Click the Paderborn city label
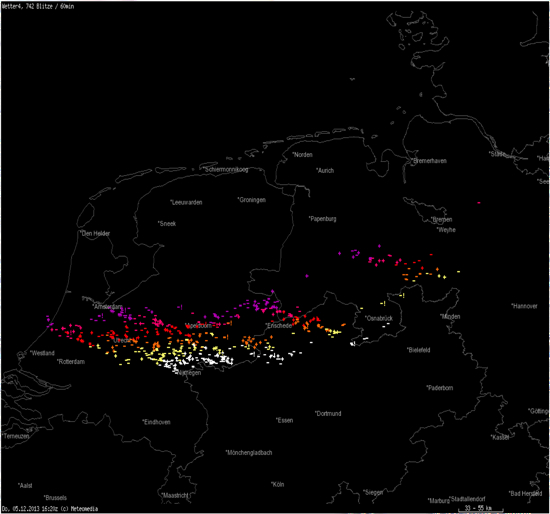Viewport: 550px width, 514px height. point(440,388)
